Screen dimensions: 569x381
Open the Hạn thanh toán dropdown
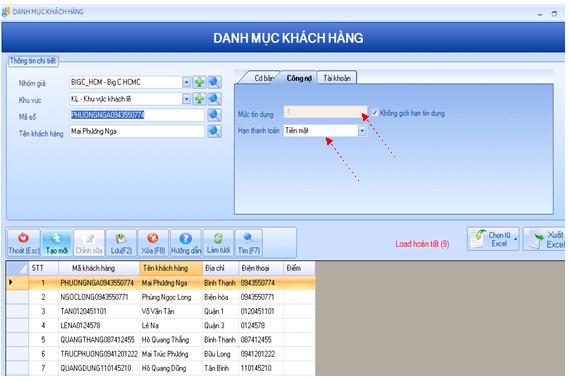click(x=362, y=131)
